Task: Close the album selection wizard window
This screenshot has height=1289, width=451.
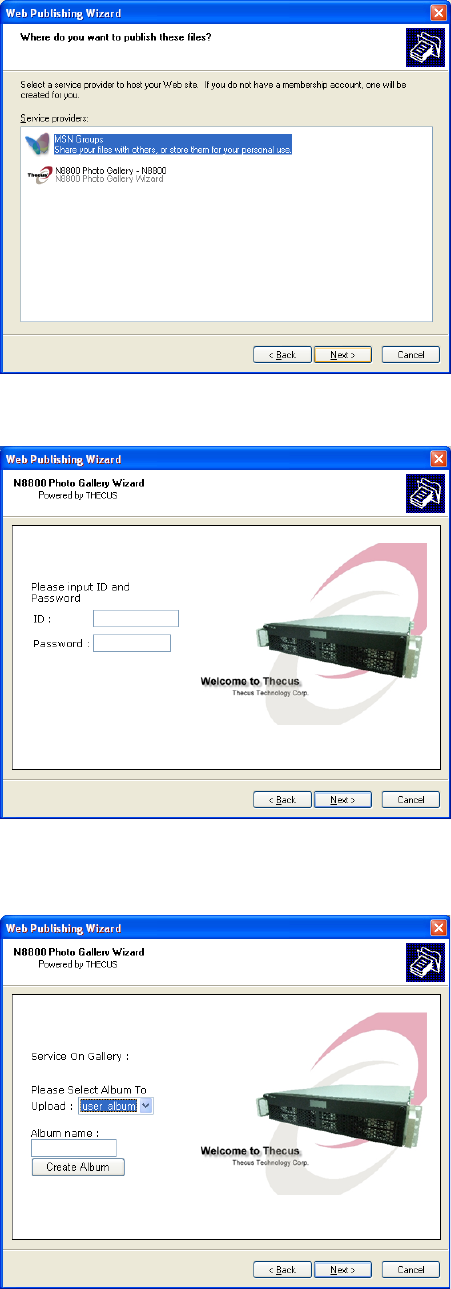Action: click(438, 928)
